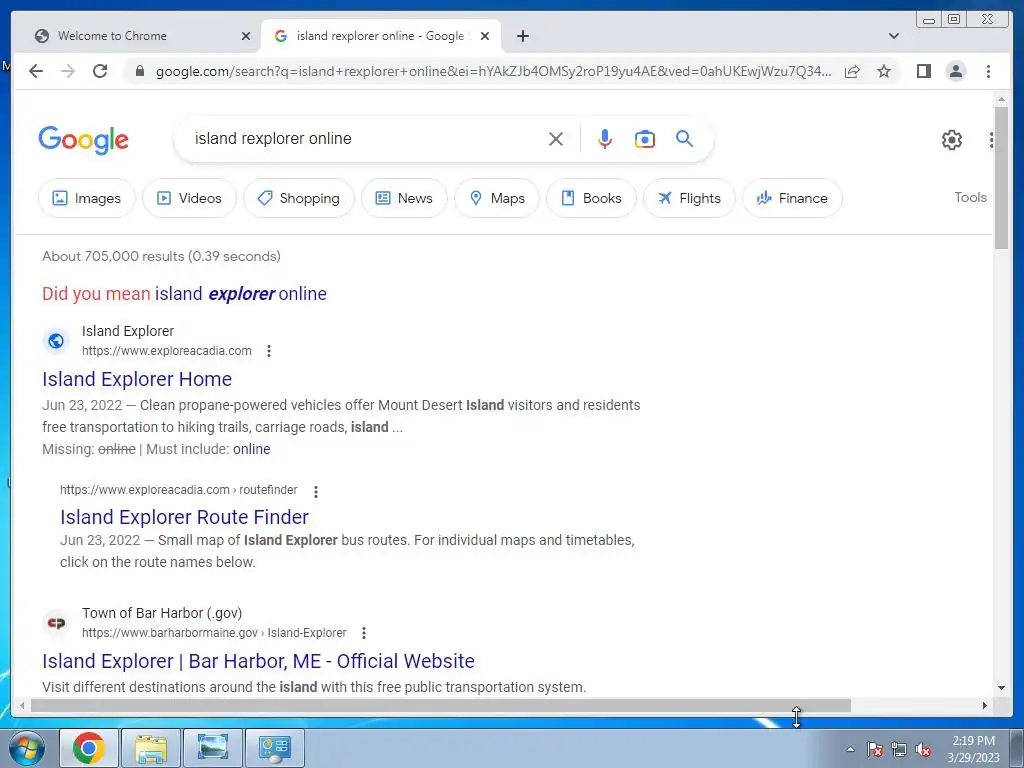This screenshot has height=768, width=1024.
Task: Go back to the previous page
Action: [36, 71]
